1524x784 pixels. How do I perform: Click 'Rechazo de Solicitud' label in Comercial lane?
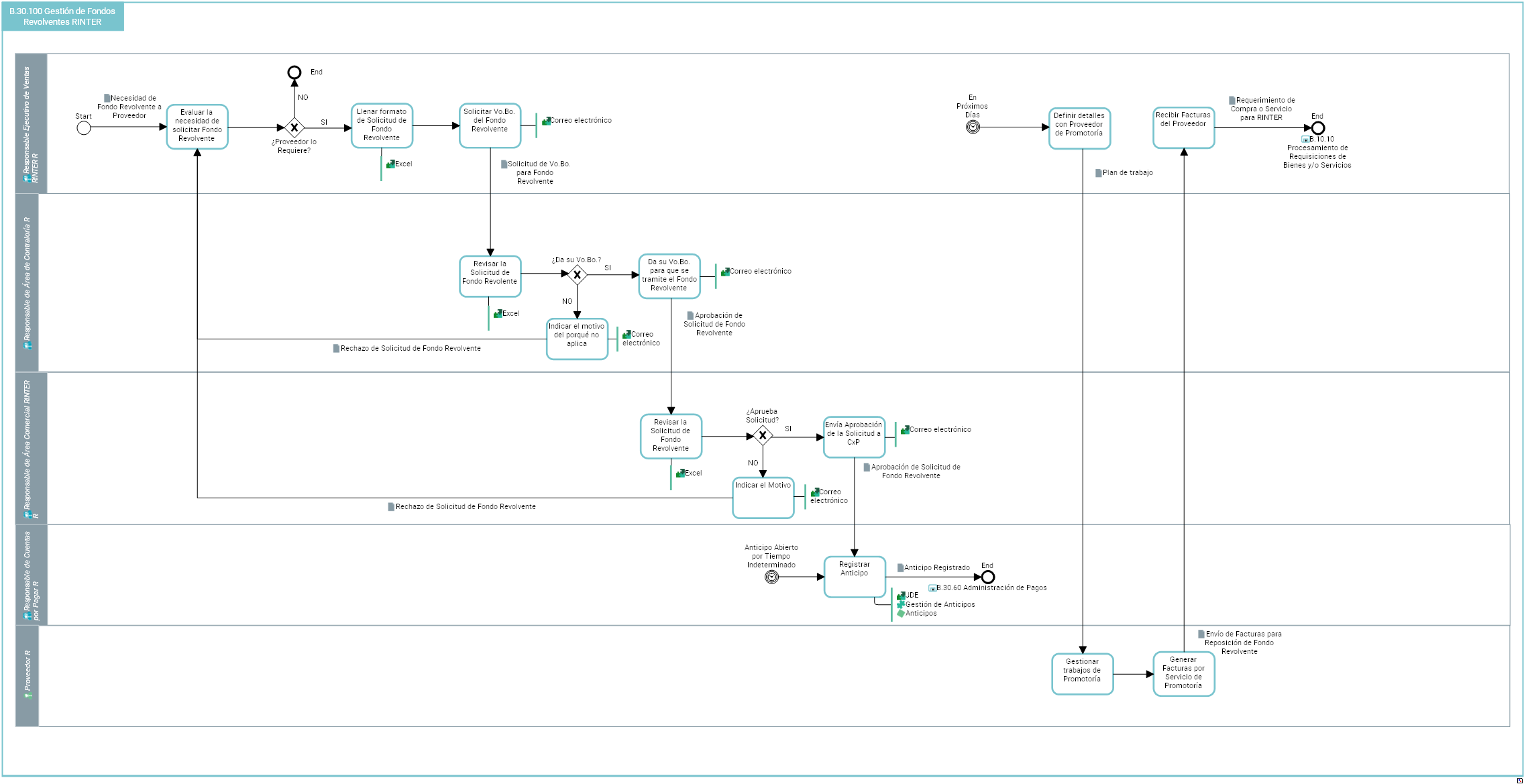pyautogui.click(x=466, y=507)
